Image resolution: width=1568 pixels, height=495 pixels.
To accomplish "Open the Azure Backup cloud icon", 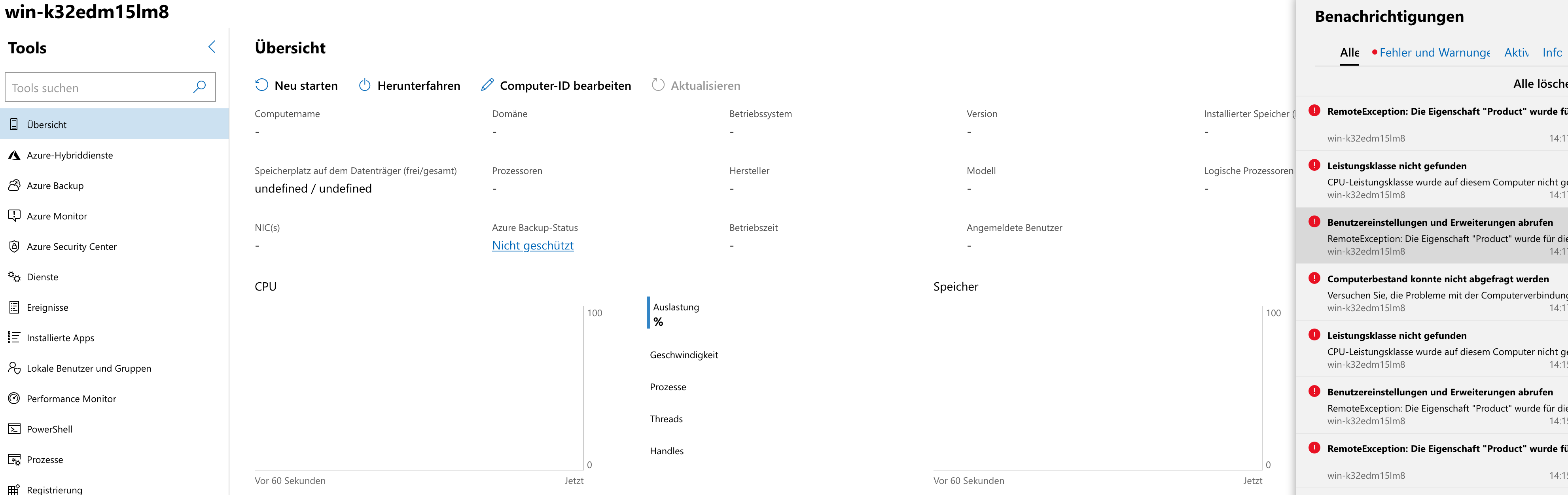I will [x=14, y=185].
